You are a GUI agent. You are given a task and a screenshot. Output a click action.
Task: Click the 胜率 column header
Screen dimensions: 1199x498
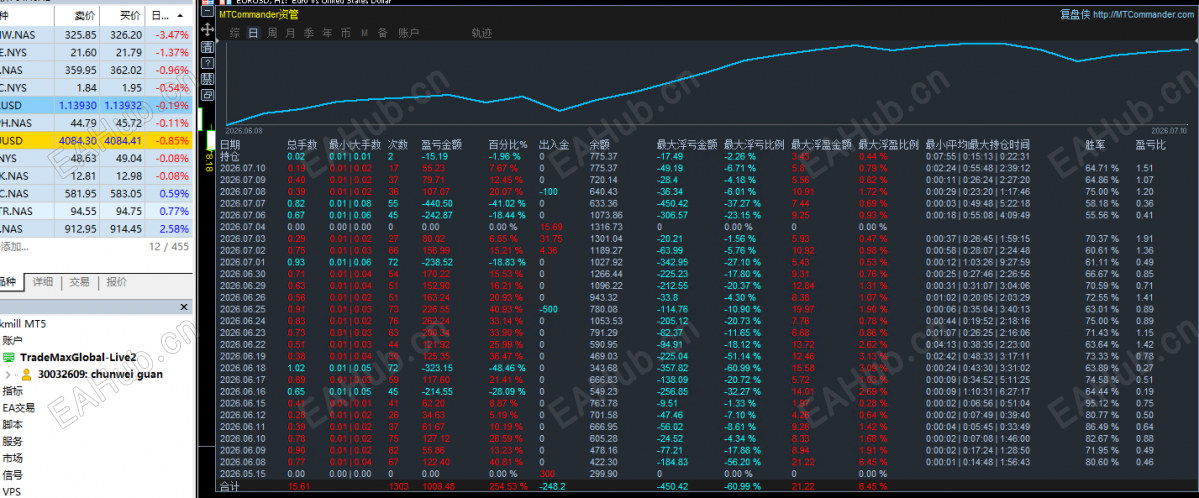(x=1095, y=144)
